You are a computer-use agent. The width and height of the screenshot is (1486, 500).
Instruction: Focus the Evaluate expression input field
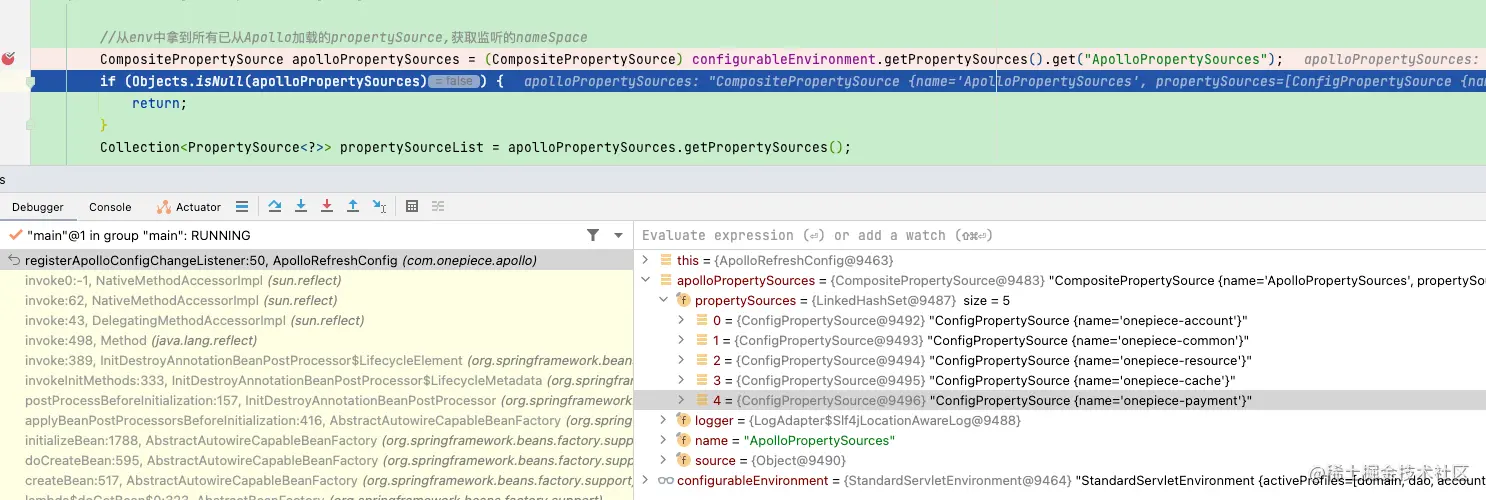click(1060, 235)
